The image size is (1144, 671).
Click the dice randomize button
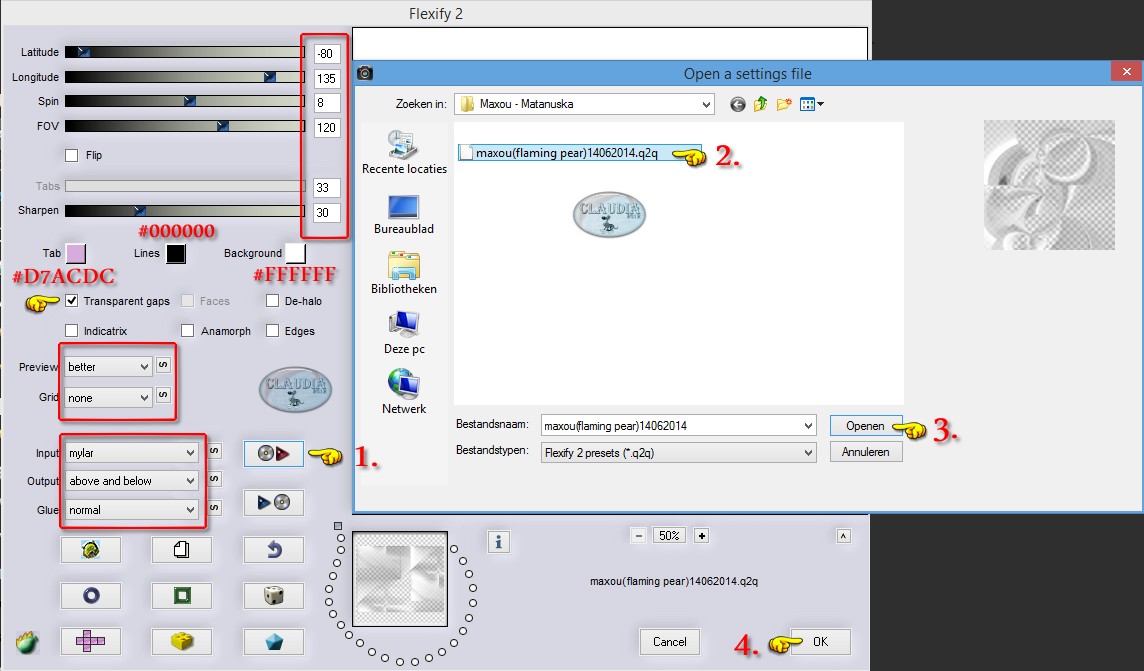pyautogui.click(x=274, y=596)
